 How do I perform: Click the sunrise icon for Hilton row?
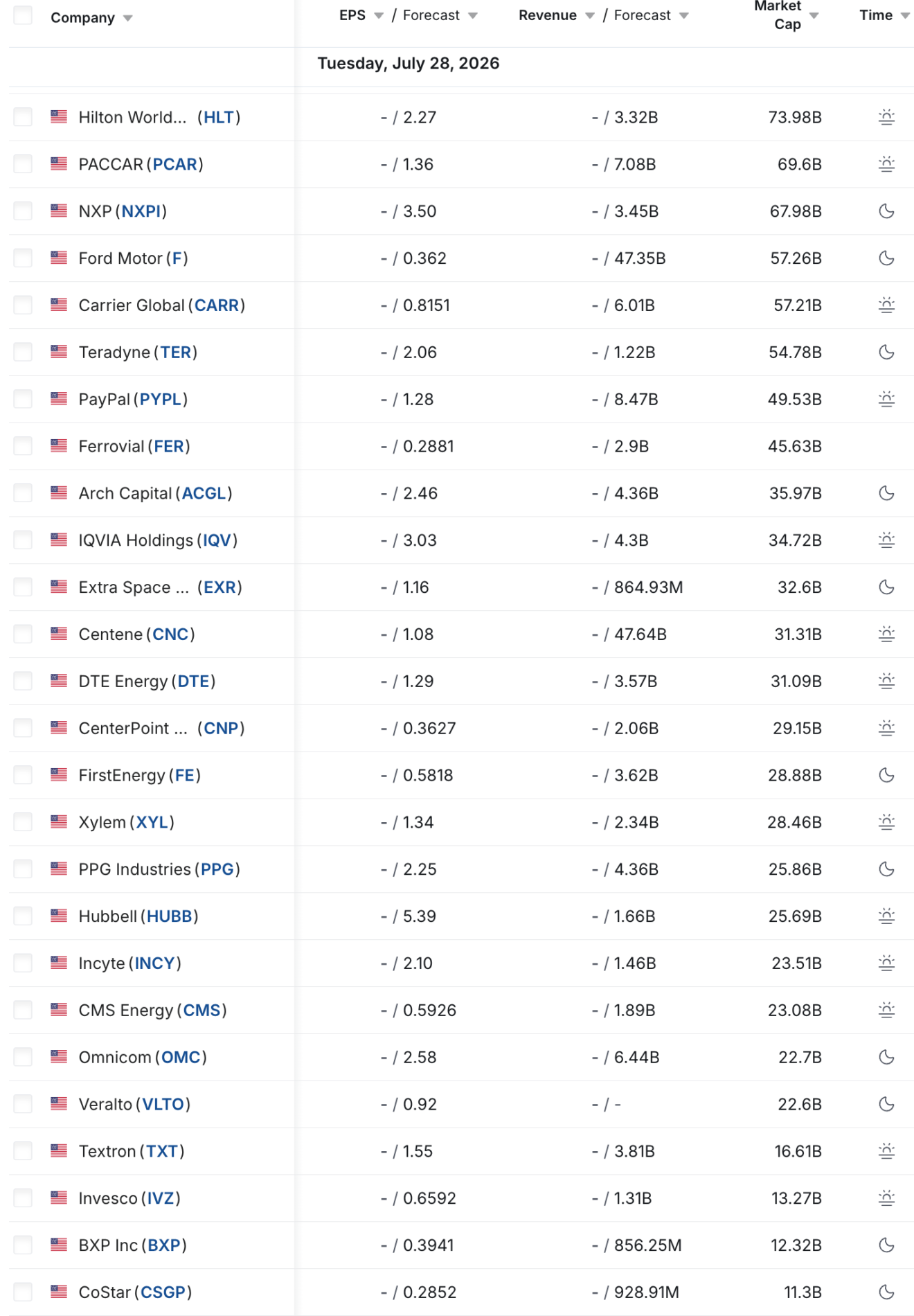pos(886,117)
